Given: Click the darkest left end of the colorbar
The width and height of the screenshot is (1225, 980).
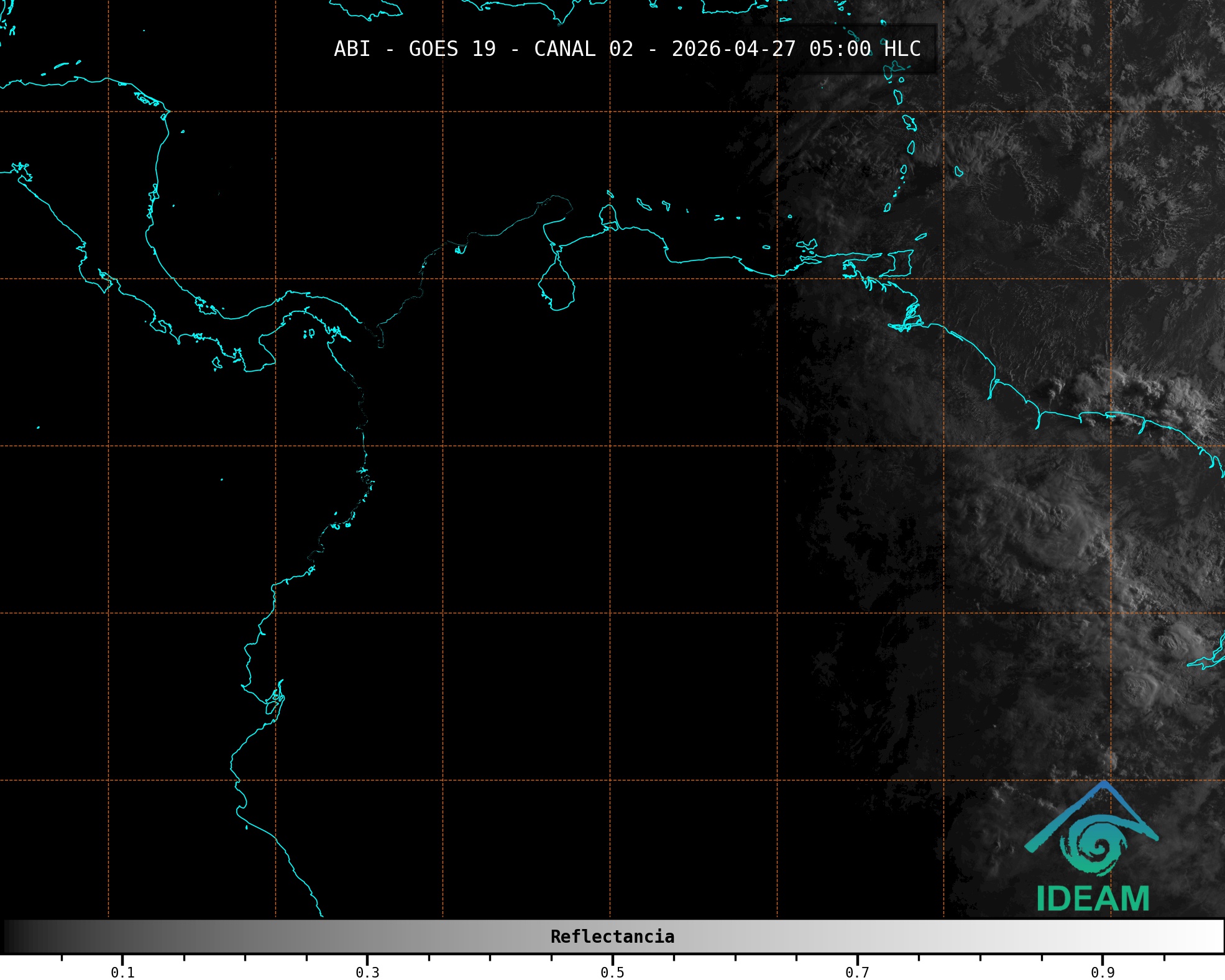Looking at the screenshot, I should click(x=9, y=936).
